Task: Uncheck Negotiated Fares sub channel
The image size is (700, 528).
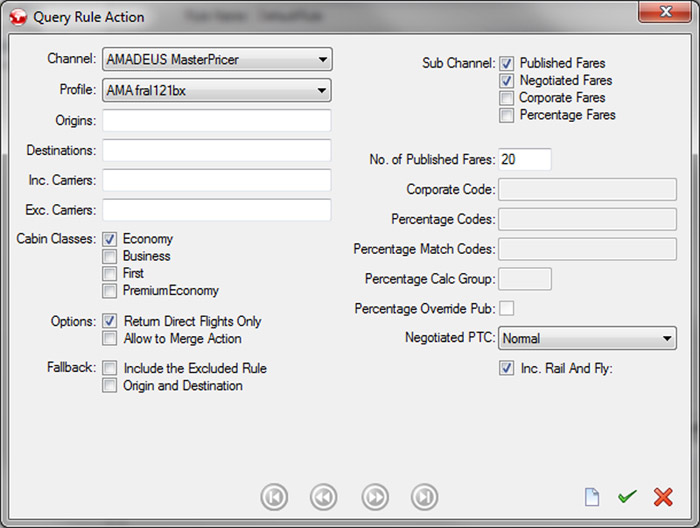Action: click(506, 81)
